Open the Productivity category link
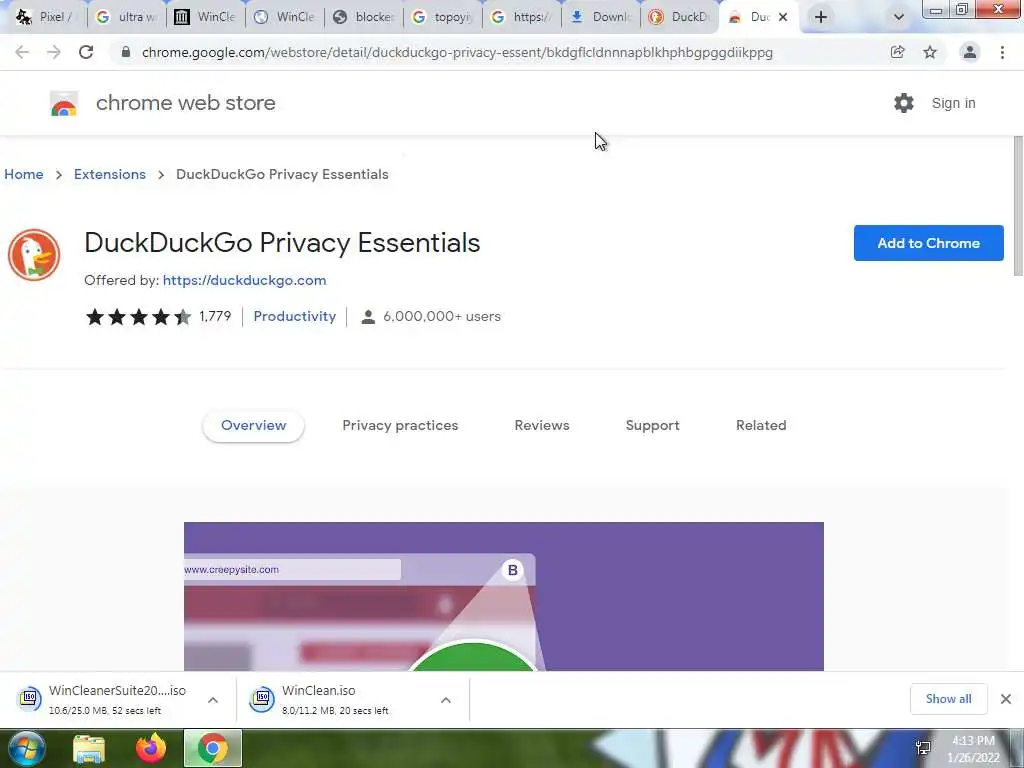 pos(295,317)
